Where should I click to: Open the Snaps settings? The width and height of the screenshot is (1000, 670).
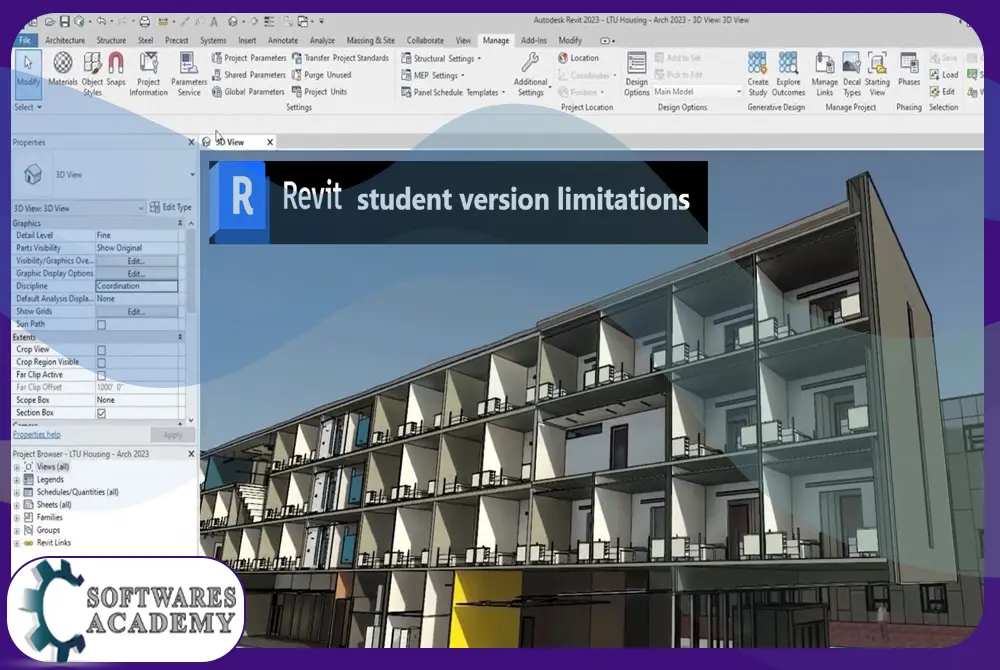tap(115, 70)
